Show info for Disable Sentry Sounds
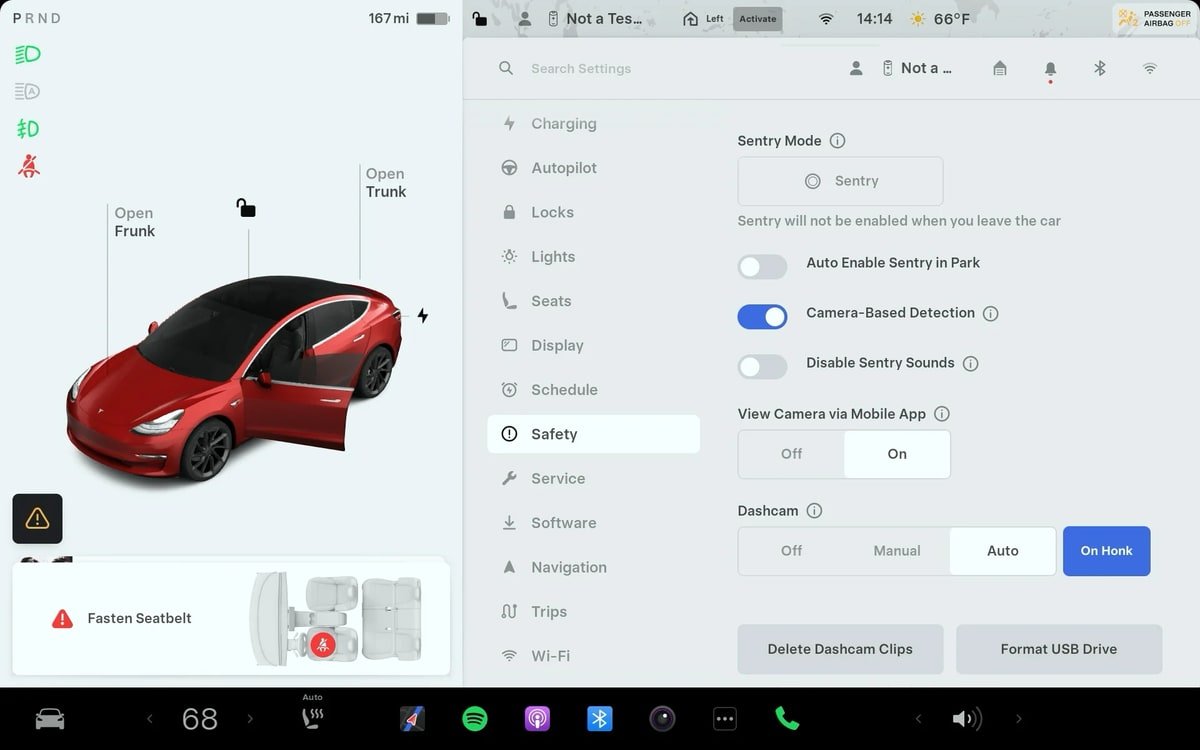The height and width of the screenshot is (750, 1200). (x=970, y=364)
